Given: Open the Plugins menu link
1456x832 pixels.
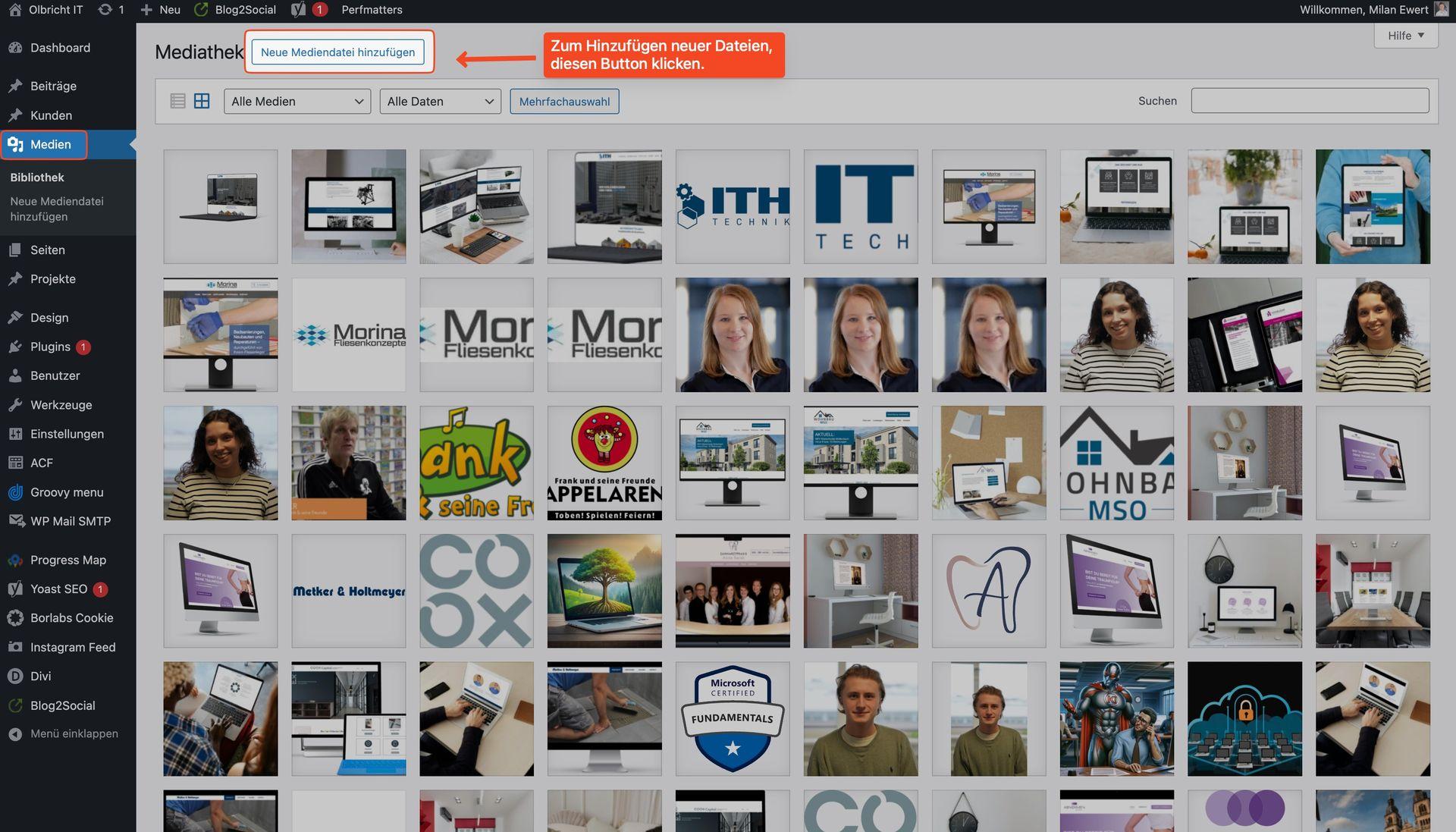Looking at the screenshot, I should [x=50, y=347].
